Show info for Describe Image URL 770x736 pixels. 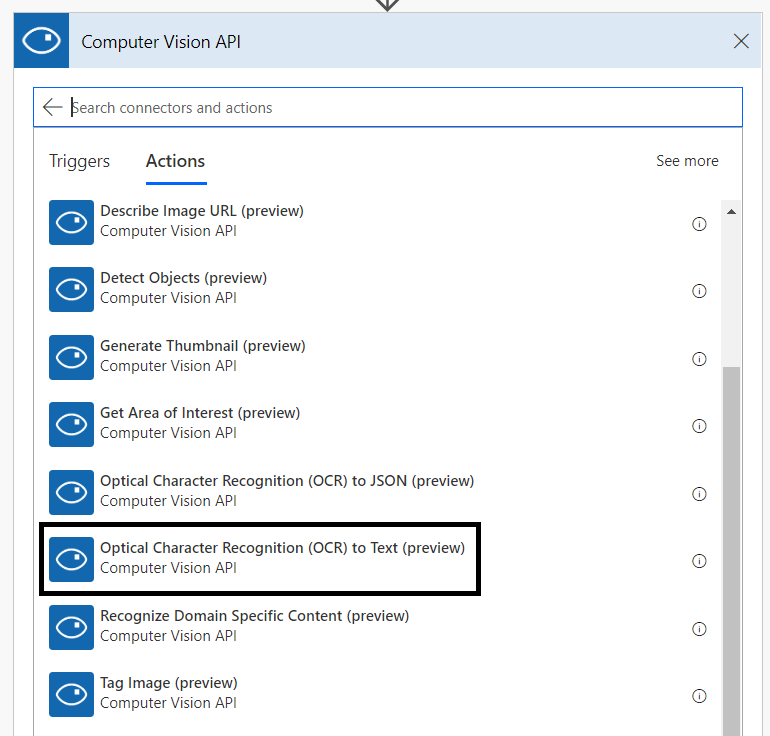coord(699,224)
